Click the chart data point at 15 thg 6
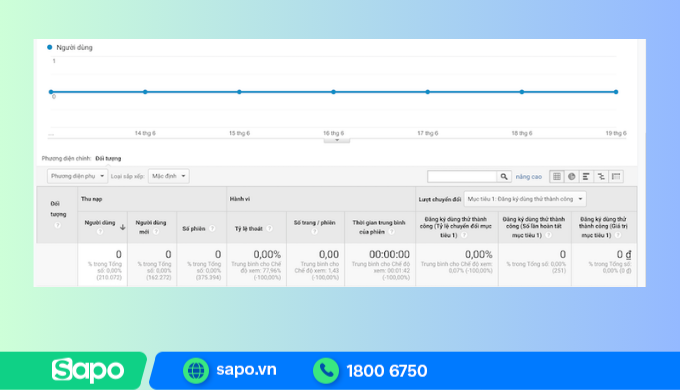The image size is (680, 390). 239,92
